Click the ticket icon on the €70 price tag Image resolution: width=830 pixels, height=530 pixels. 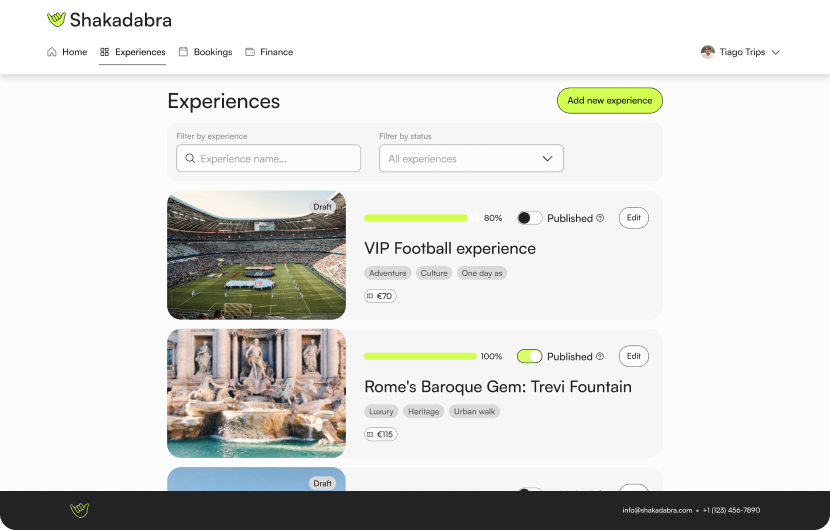pos(371,296)
